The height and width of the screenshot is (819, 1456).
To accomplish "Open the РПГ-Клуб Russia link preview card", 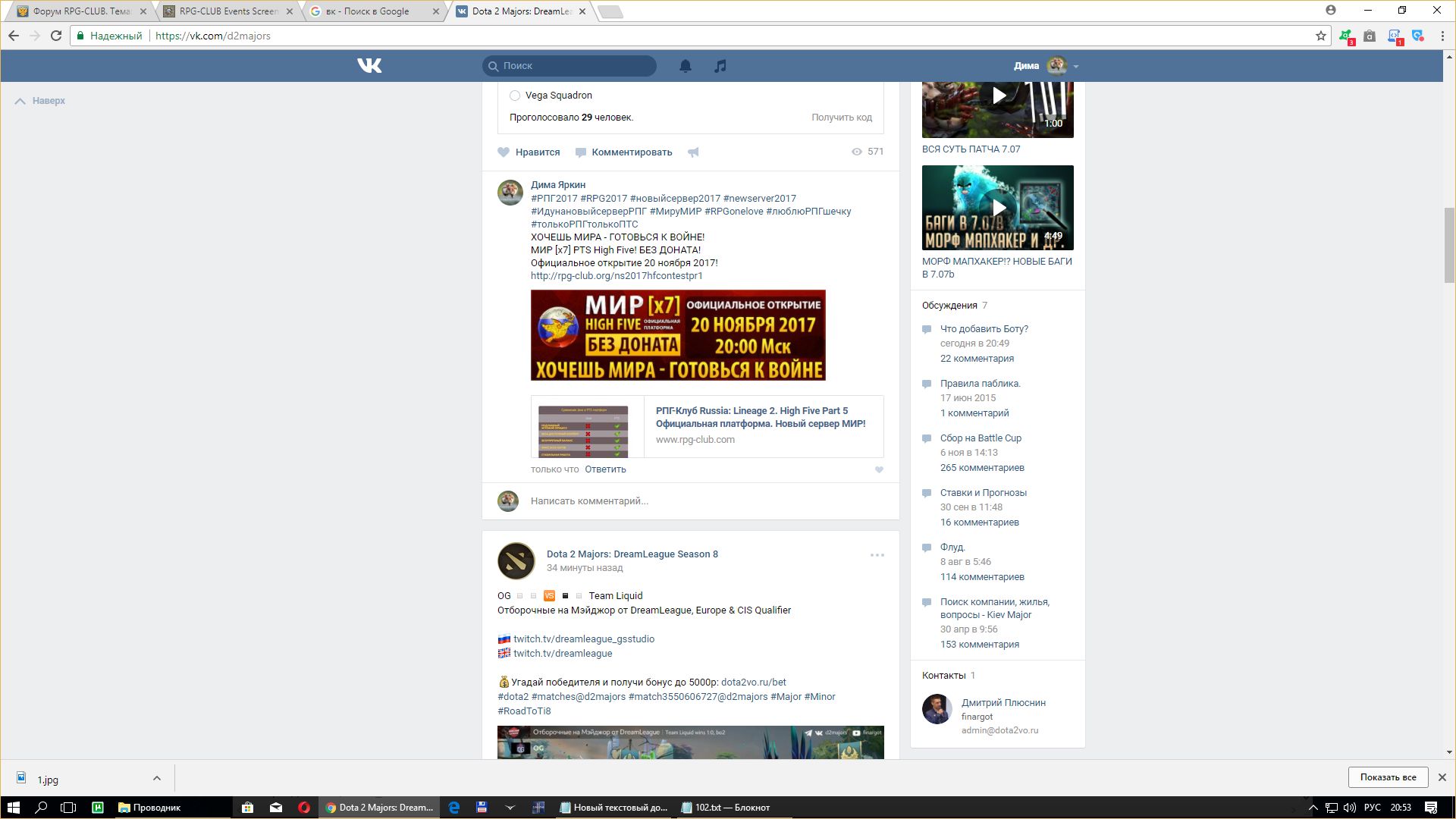I will pos(708,426).
